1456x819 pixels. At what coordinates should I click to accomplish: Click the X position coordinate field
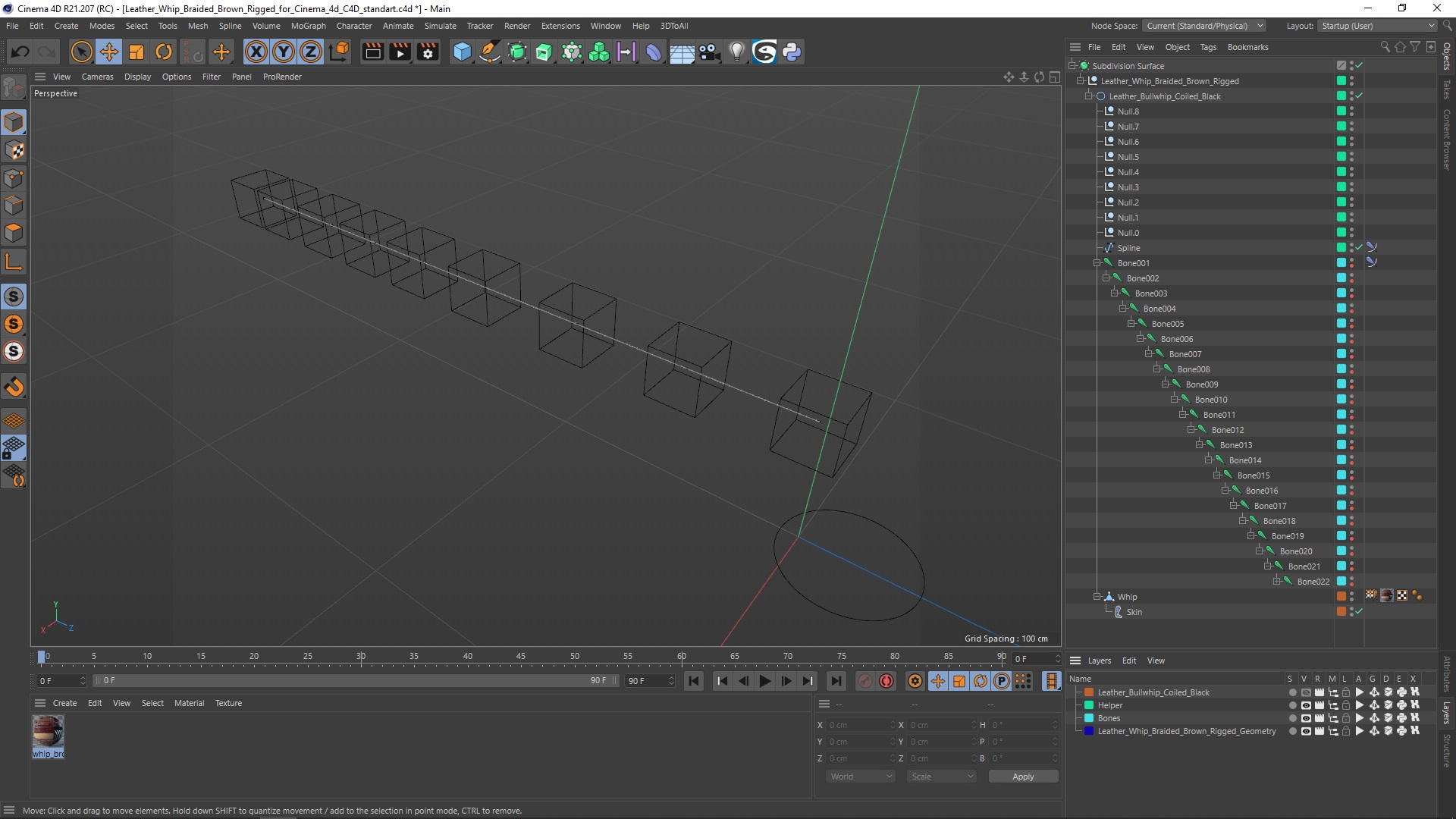[860, 725]
